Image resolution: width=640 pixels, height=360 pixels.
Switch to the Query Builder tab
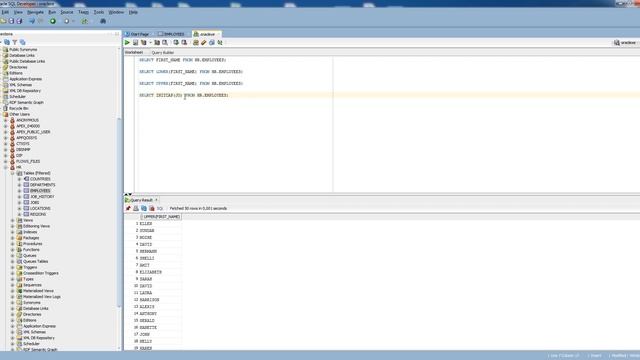pyautogui.click(x=163, y=53)
